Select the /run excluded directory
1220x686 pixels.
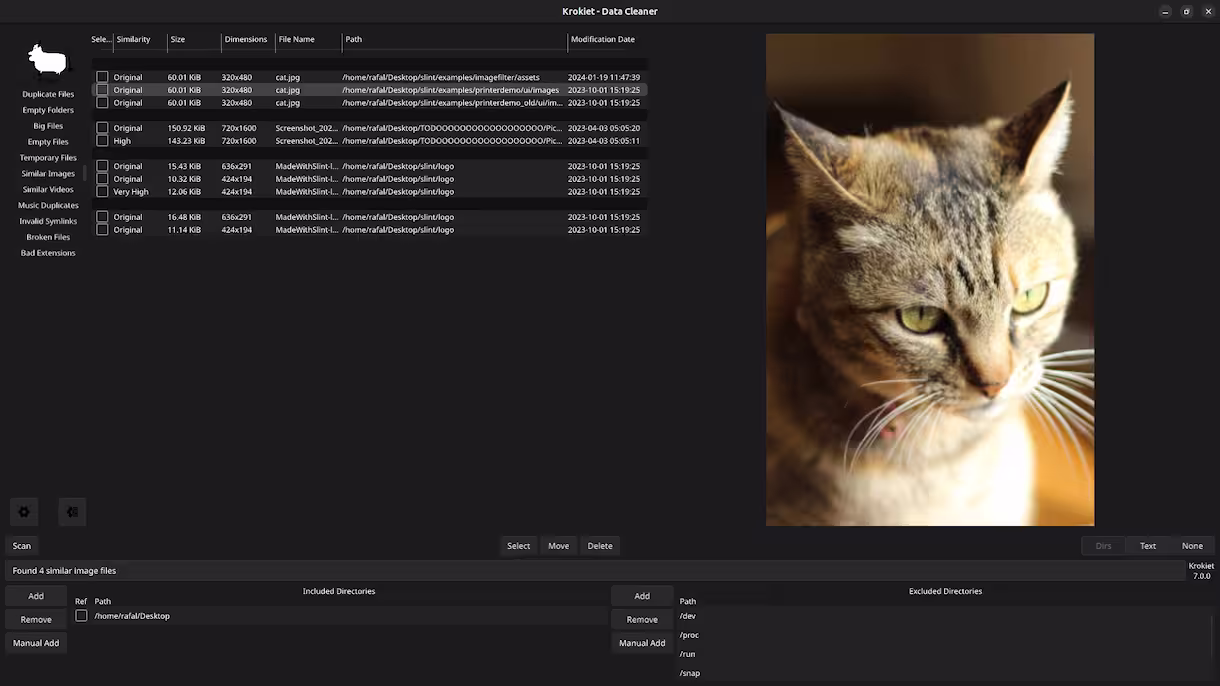pos(687,654)
